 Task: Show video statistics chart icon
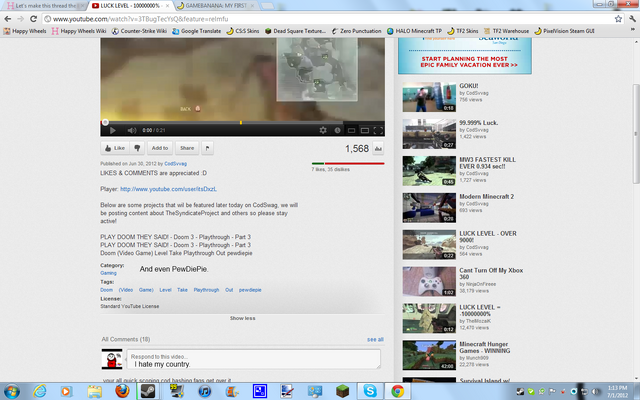(378, 149)
